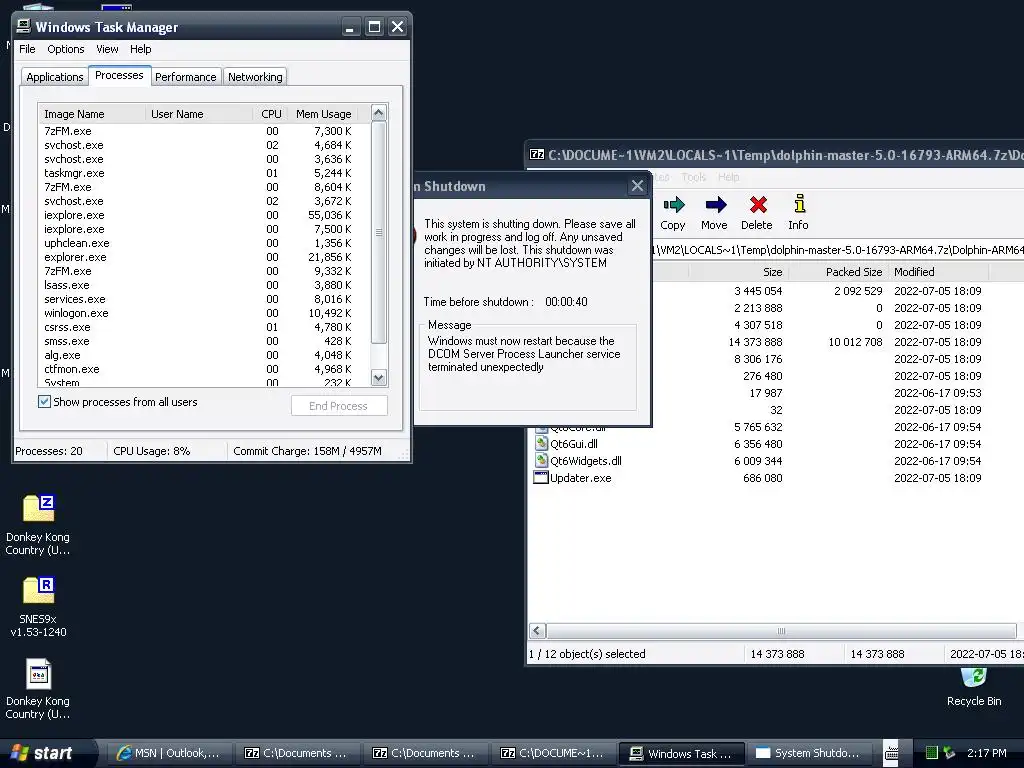Open the File menu in Task Manager
Image resolution: width=1024 pixels, height=768 pixels.
[27, 49]
